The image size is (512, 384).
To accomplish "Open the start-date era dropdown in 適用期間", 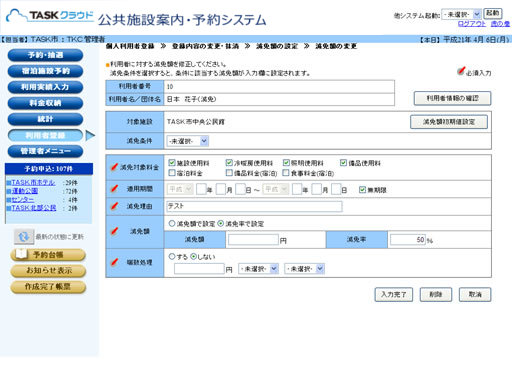I will (180, 189).
